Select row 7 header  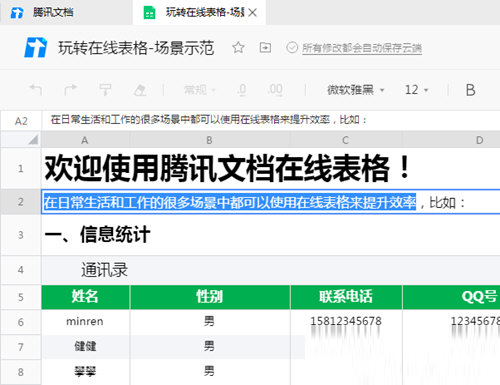(x=21, y=347)
